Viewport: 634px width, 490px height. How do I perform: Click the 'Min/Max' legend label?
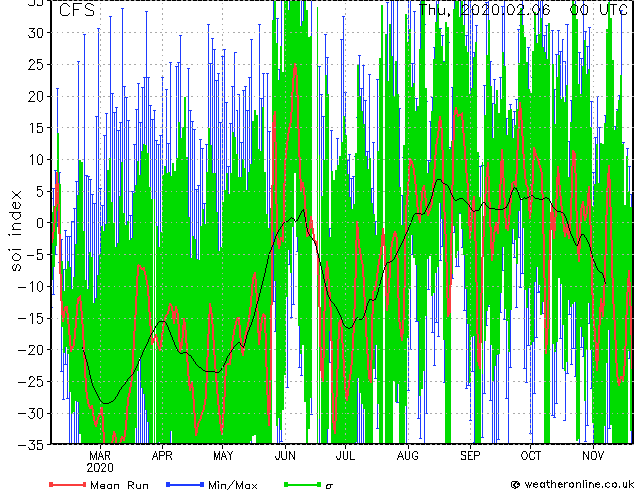(x=233, y=485)
